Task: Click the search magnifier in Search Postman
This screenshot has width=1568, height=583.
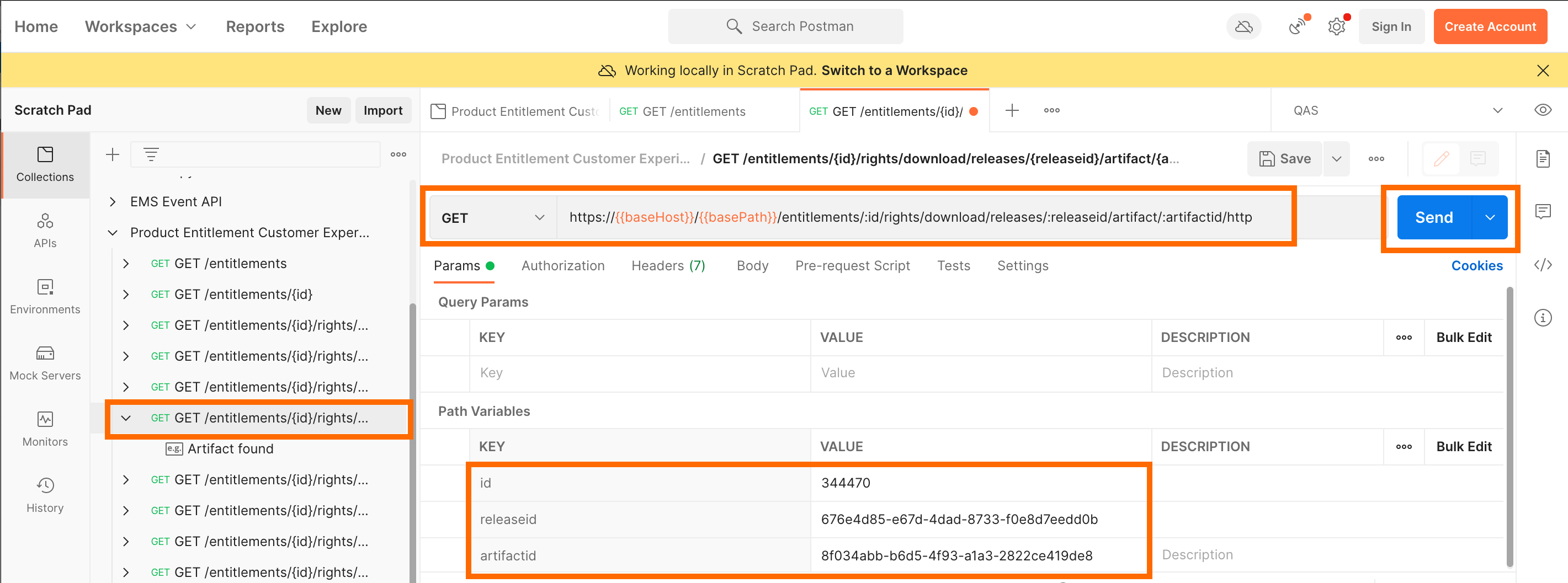Action: pyautogui.click(x=734, y=26)
